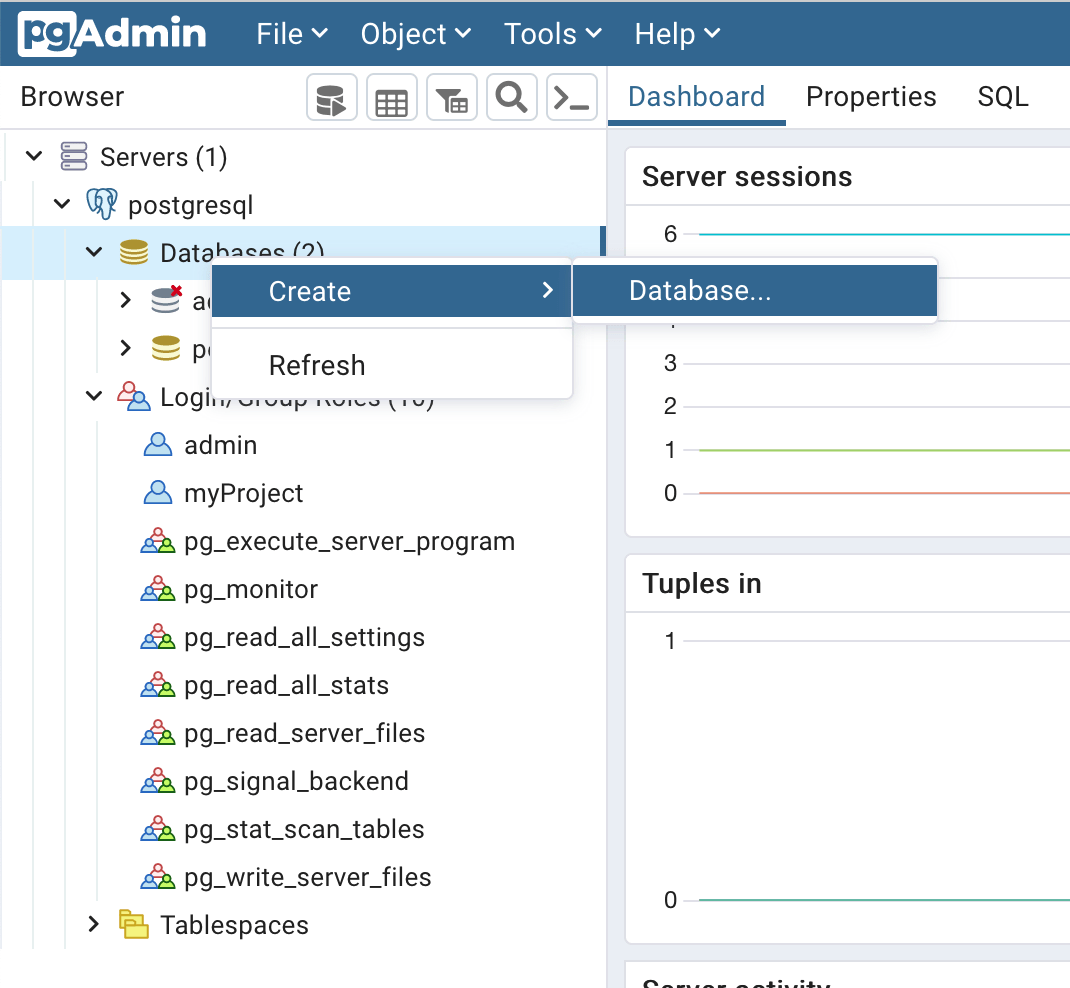The width and height of the screenshot is (1070, 988).
Task: Select the myProject role
Action: tap(243, 493)
